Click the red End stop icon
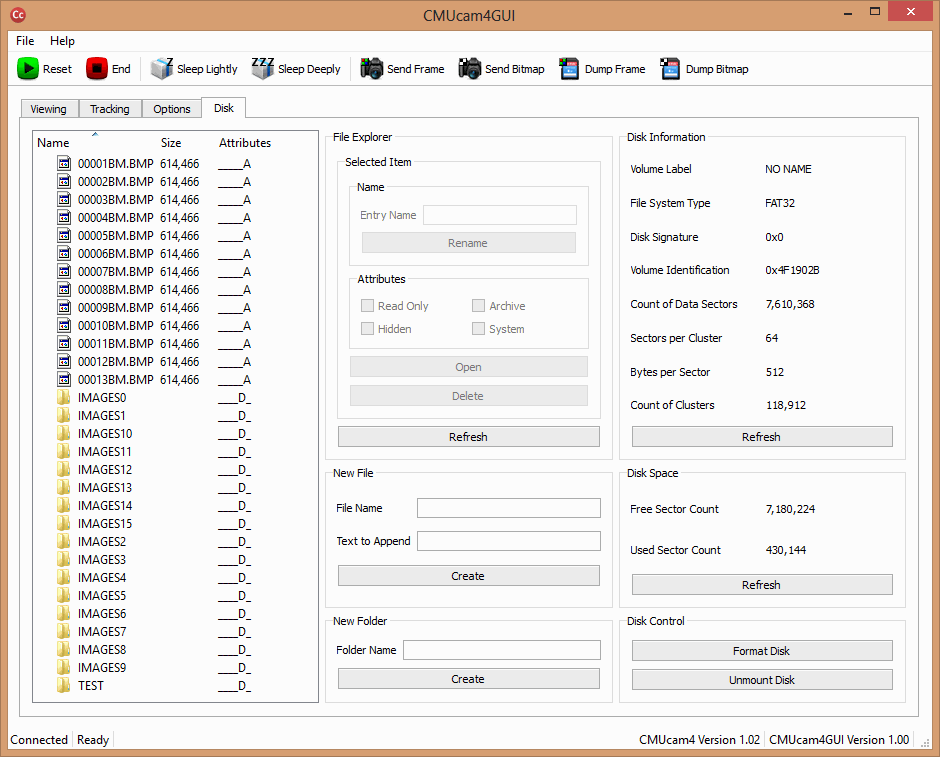Screen dimensions: 940x757 [97, 68]
